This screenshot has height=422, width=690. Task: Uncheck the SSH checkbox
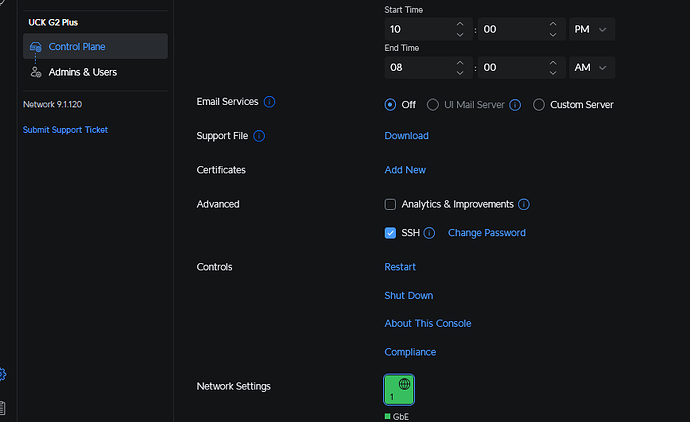(x=390, y=233)
